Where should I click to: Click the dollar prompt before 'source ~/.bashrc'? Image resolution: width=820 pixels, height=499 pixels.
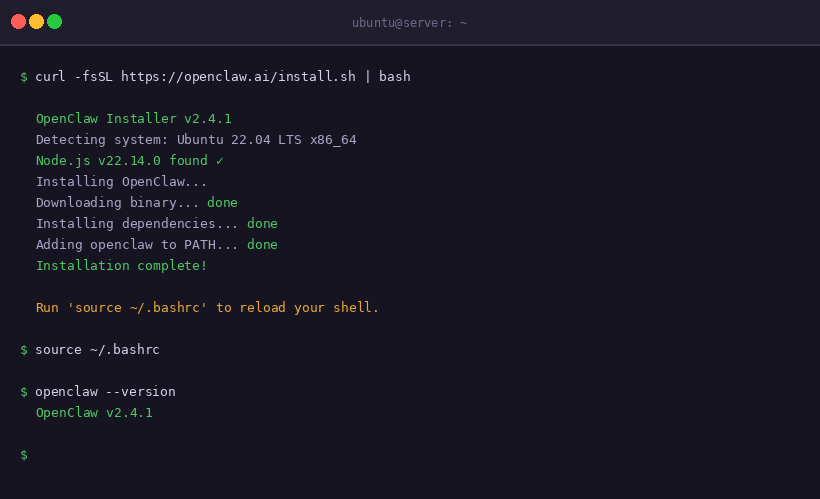(24, 350)
